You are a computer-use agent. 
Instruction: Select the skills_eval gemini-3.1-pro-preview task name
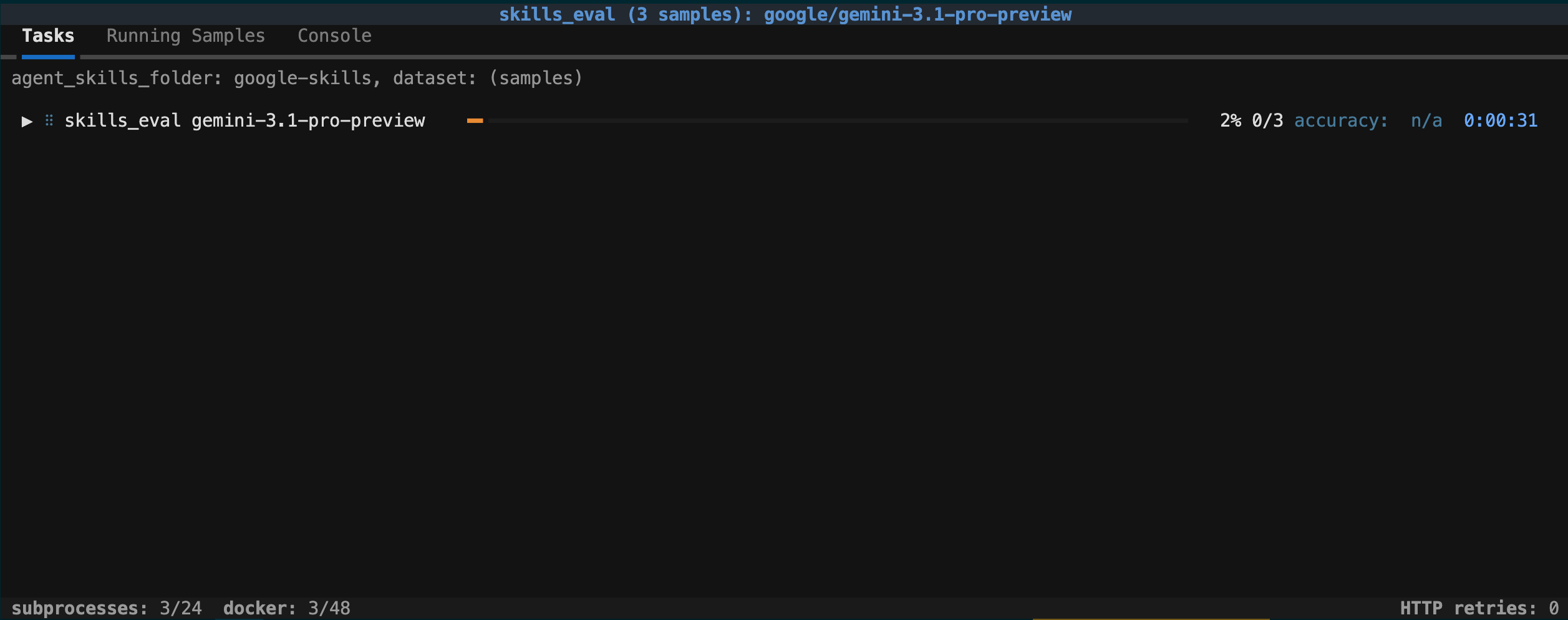coord(244,120)
